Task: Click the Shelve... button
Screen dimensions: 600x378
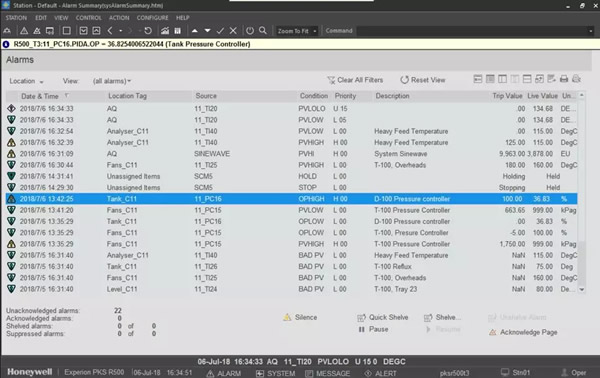Action: click(x=443, y=317)
